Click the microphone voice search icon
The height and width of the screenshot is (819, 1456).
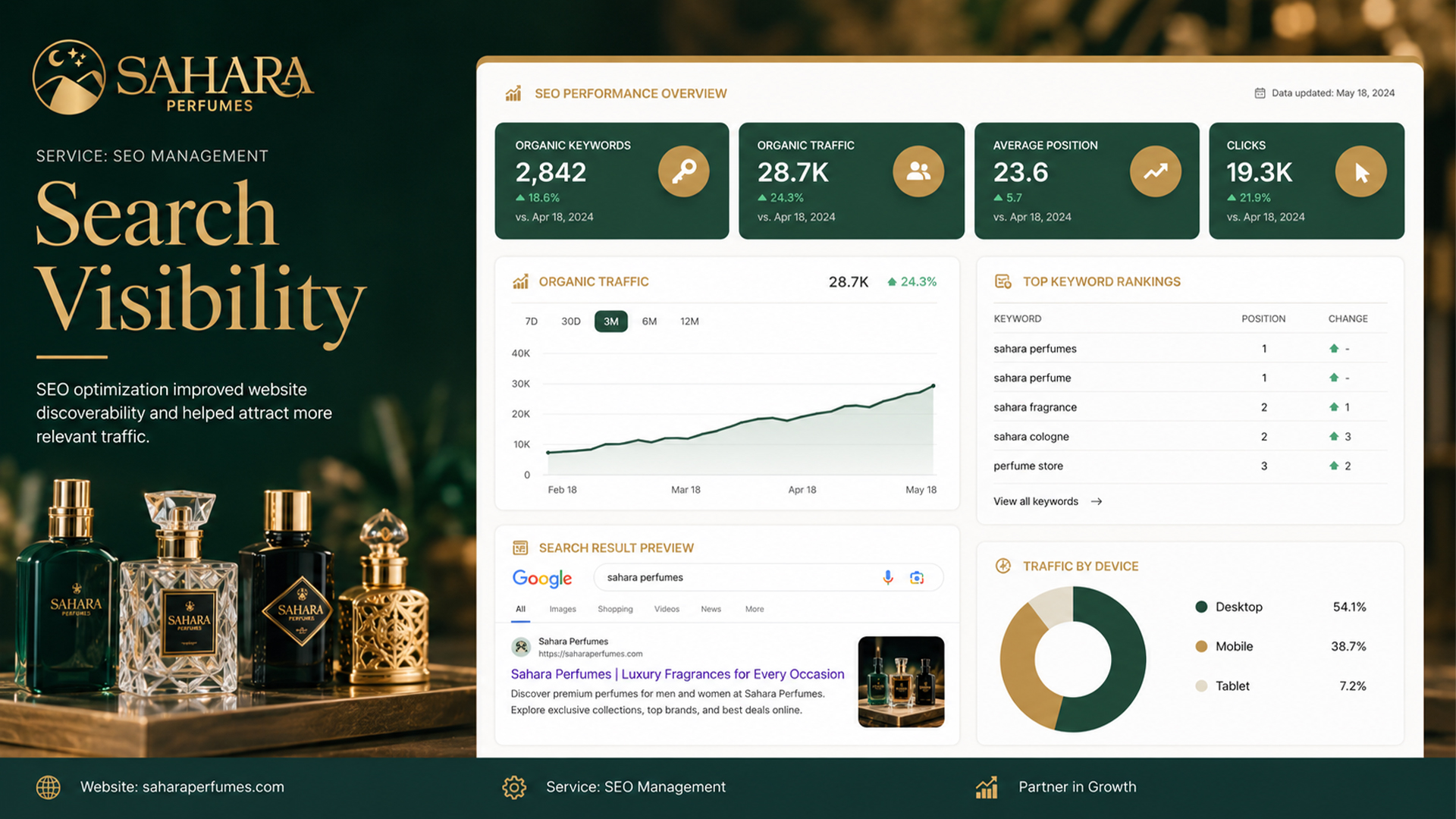pos(888,578)
